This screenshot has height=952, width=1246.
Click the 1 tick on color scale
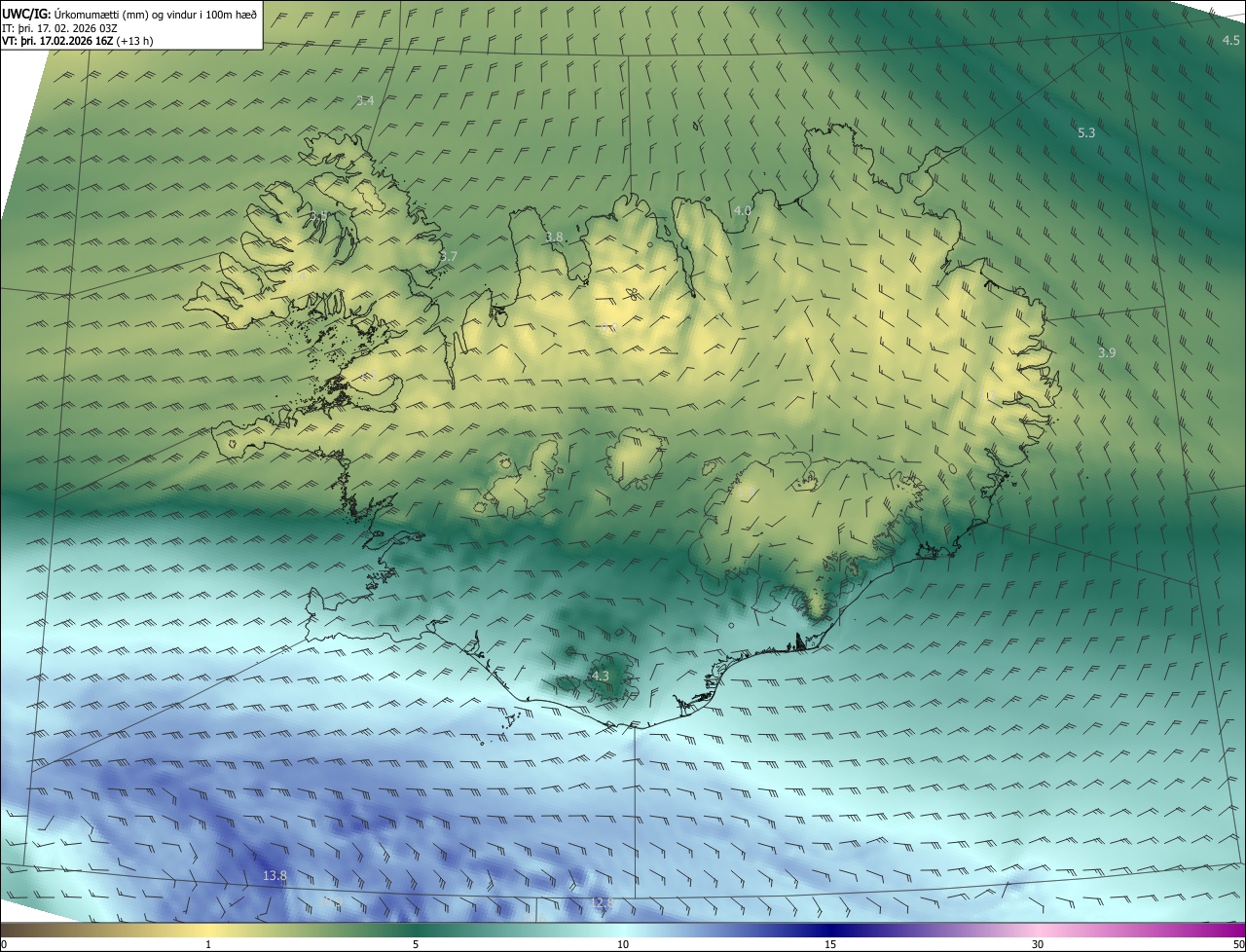click(x=208, y=944)
